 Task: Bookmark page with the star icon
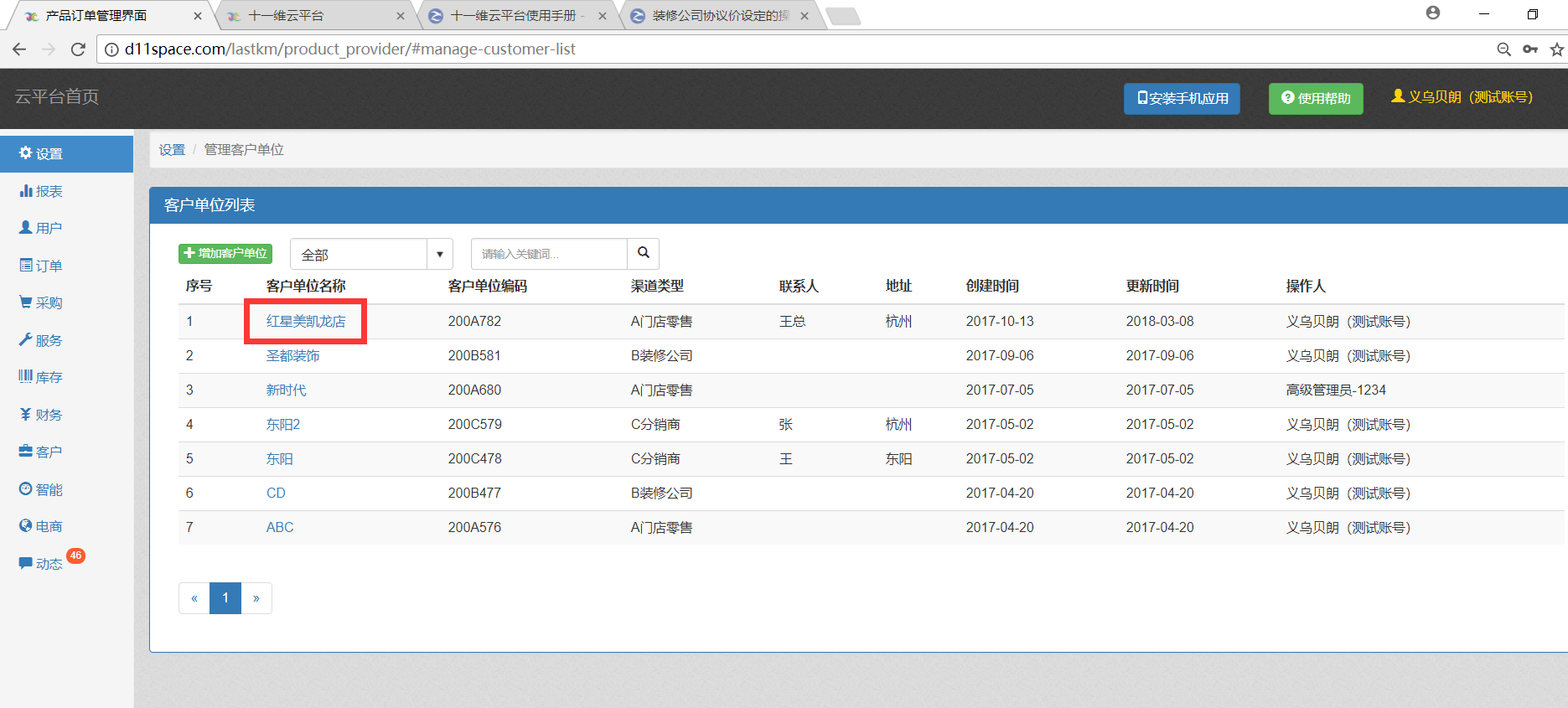[1556, 49]
